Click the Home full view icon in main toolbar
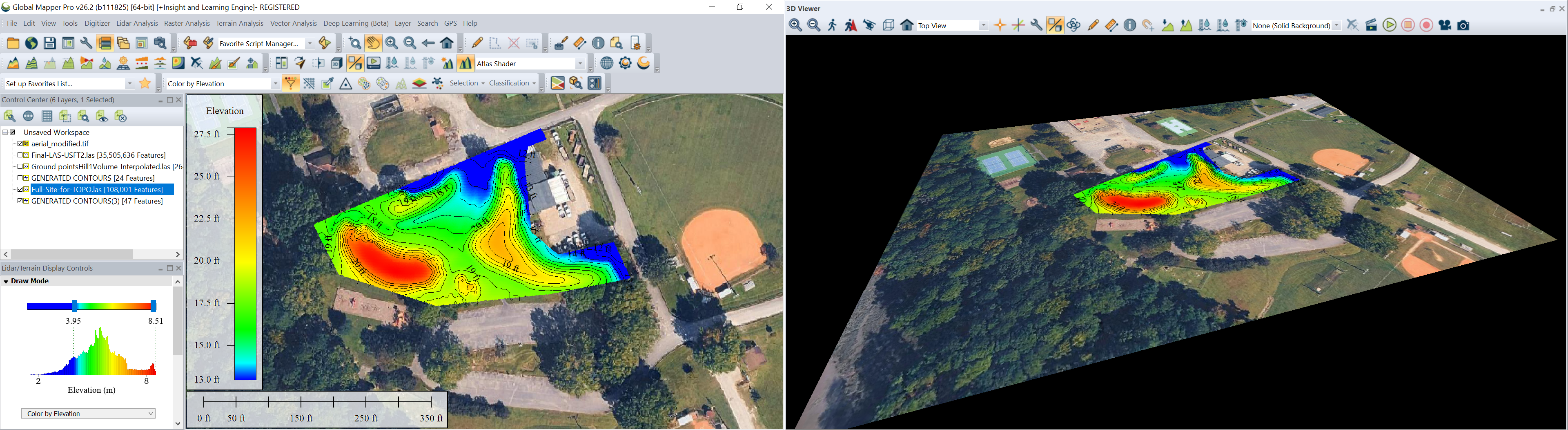 [448, 43]
